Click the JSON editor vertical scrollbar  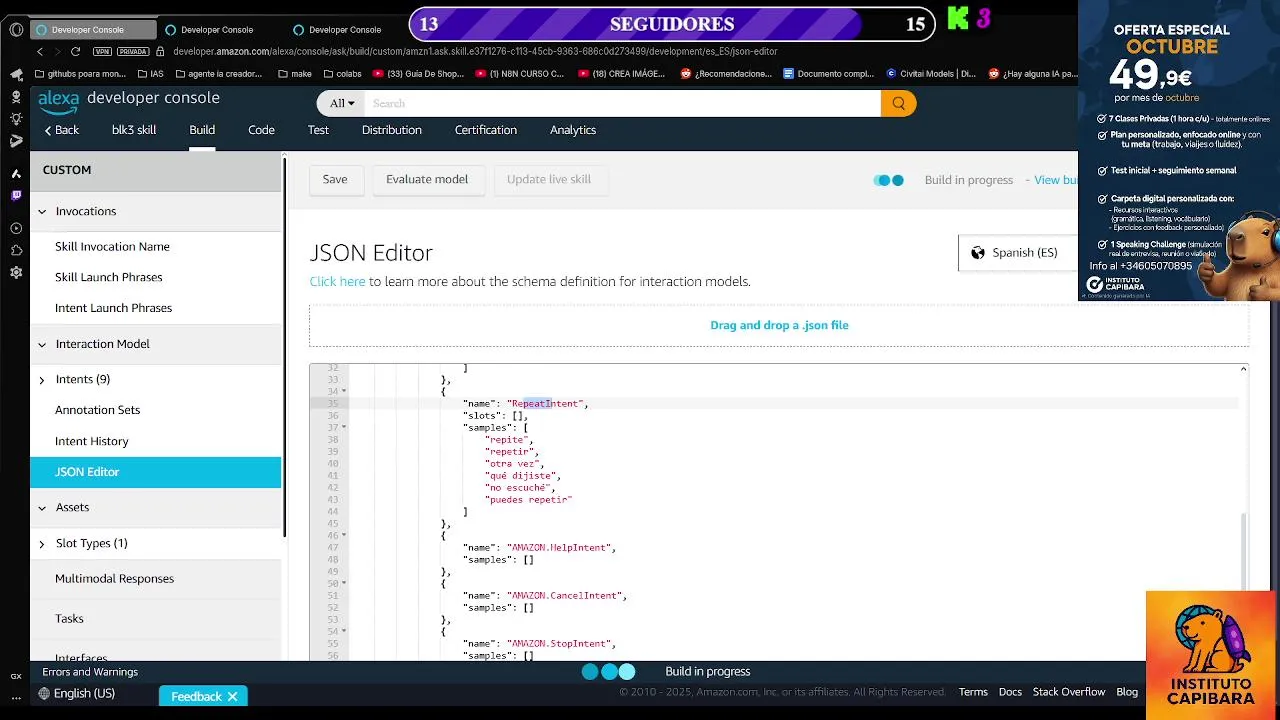(x=1244, y=551)
